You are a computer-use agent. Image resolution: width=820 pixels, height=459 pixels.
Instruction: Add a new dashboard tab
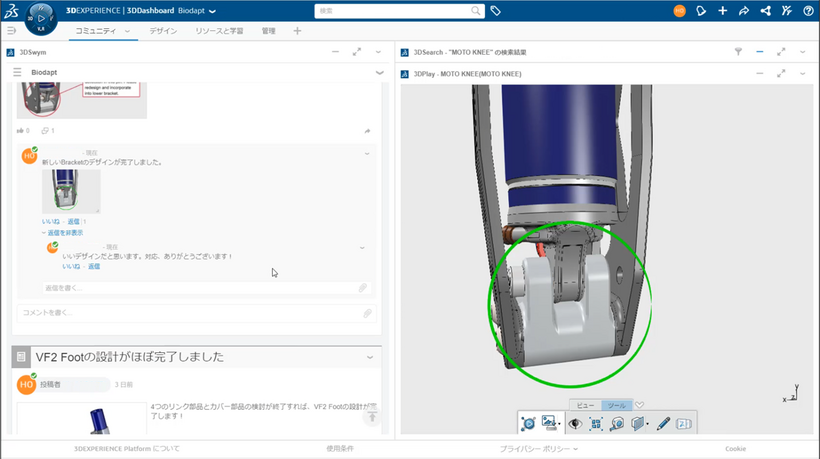(297, 31)
